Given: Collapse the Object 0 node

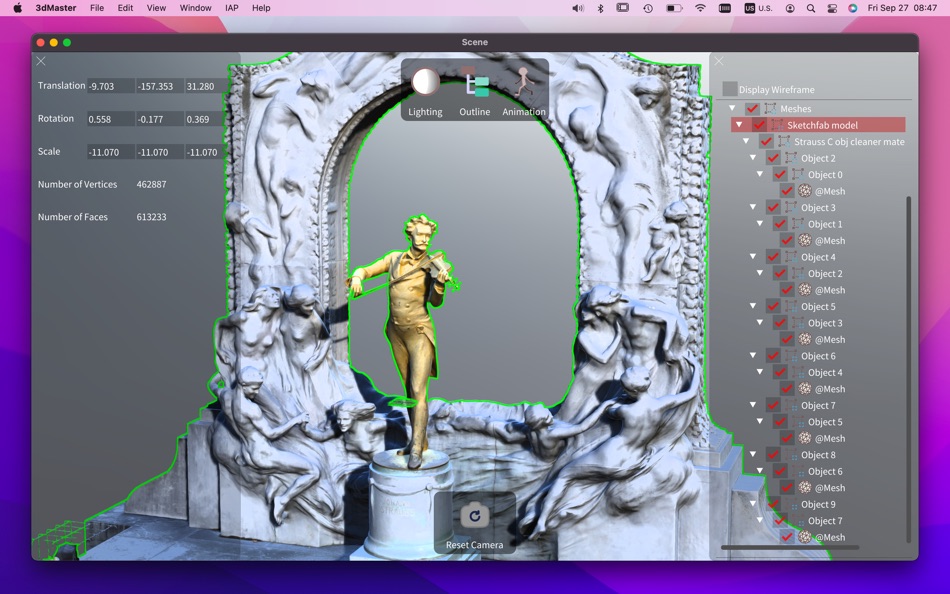Looking at the screenshot, I should point(760,174).
